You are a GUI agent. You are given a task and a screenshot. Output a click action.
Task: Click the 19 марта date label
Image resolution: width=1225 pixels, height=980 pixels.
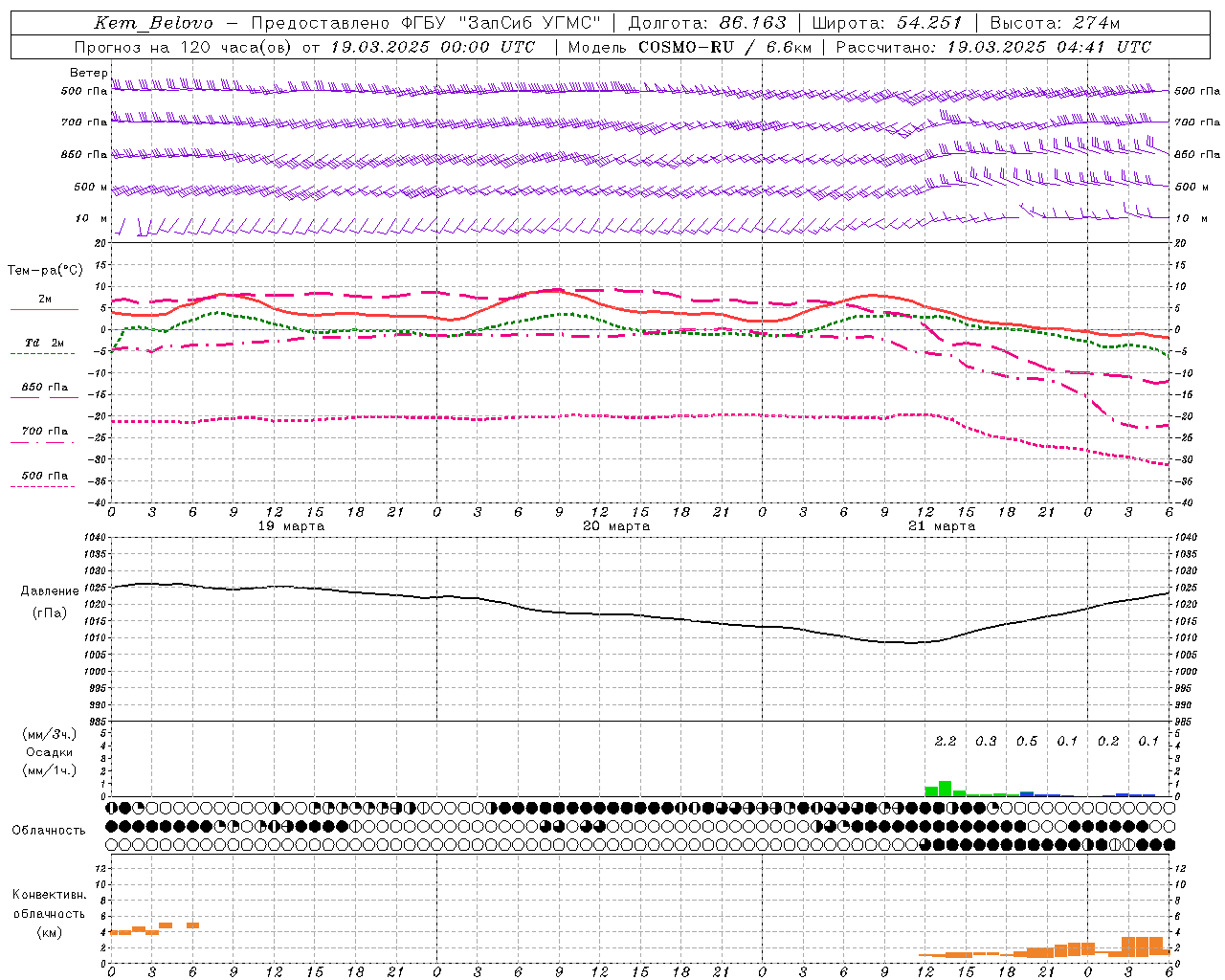pyautogui.click(x=292, y=525)
